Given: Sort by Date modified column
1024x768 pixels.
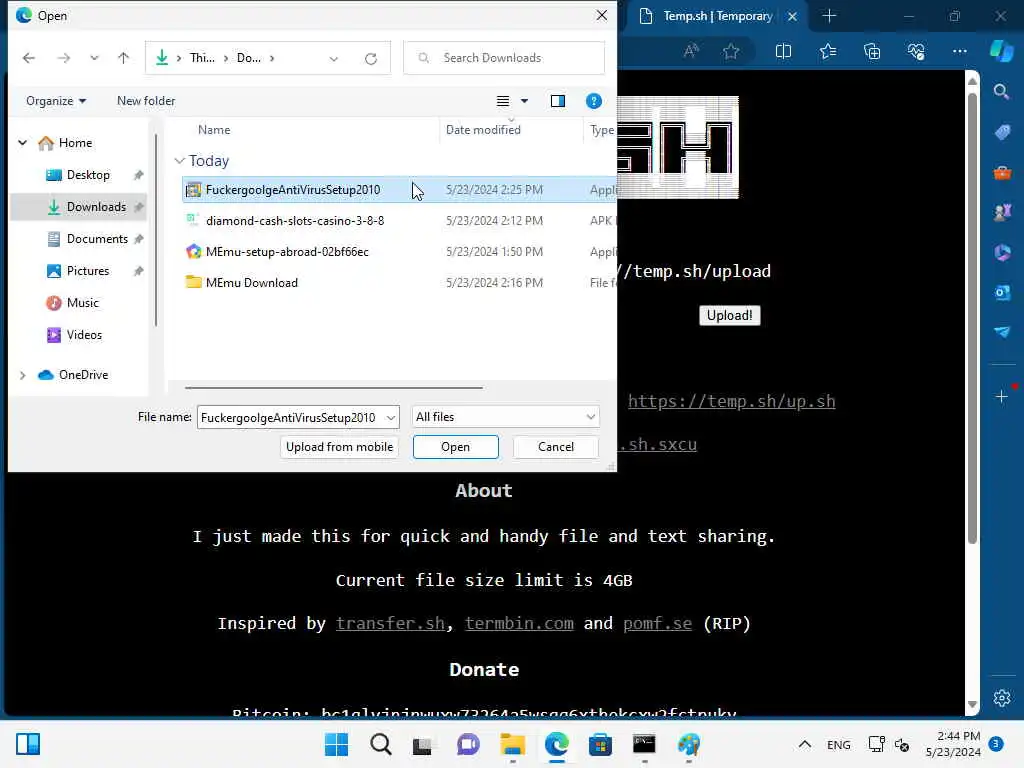Looking at the screenshot, I should coord(483,130).
